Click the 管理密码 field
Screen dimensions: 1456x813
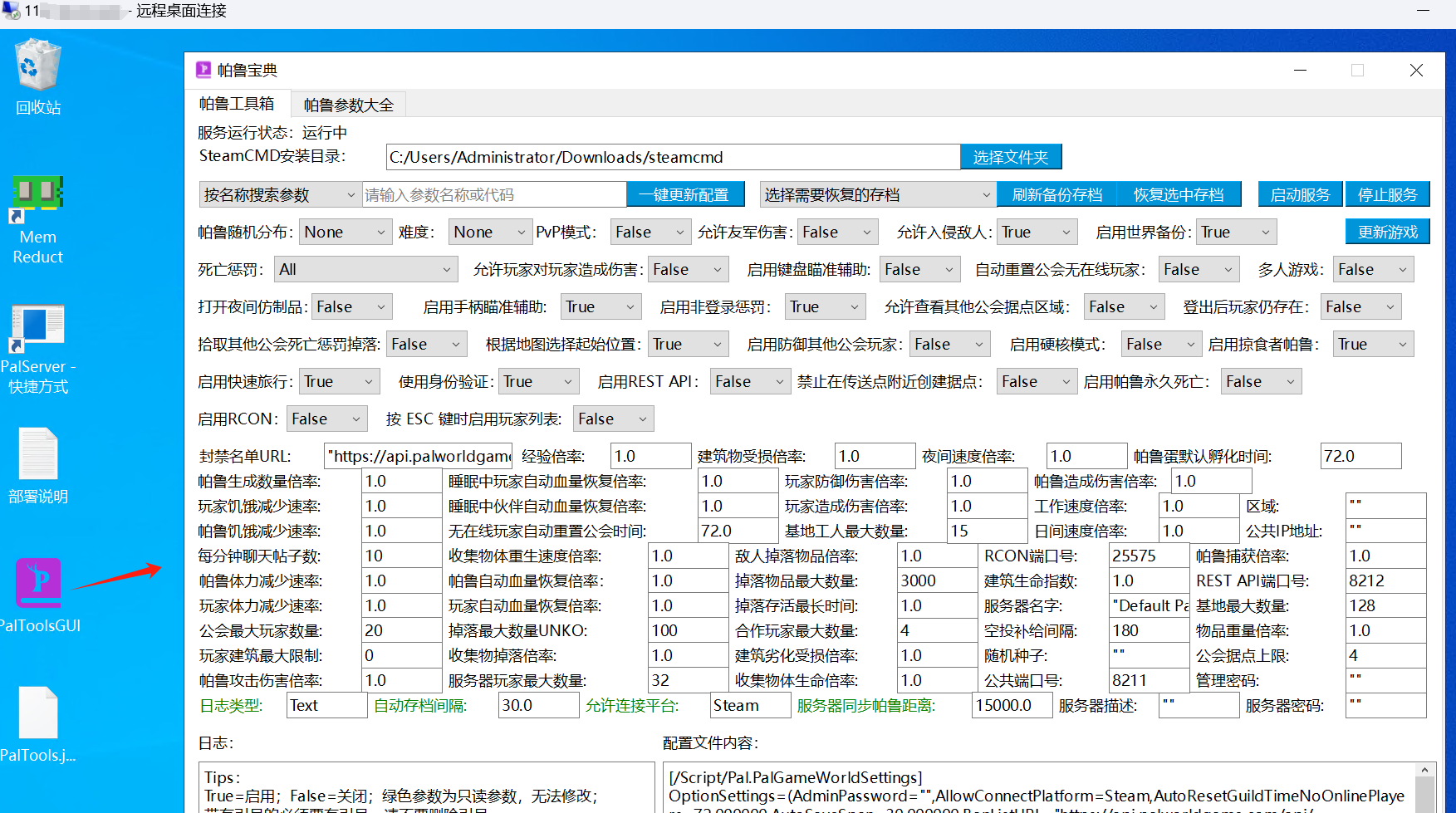(1385, 680)
